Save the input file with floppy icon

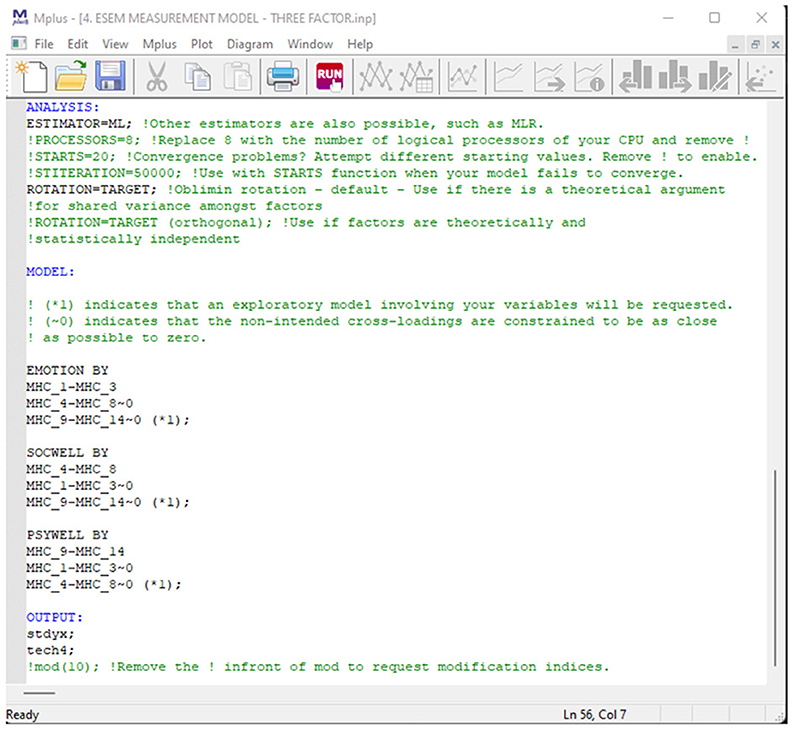[110, 76]
